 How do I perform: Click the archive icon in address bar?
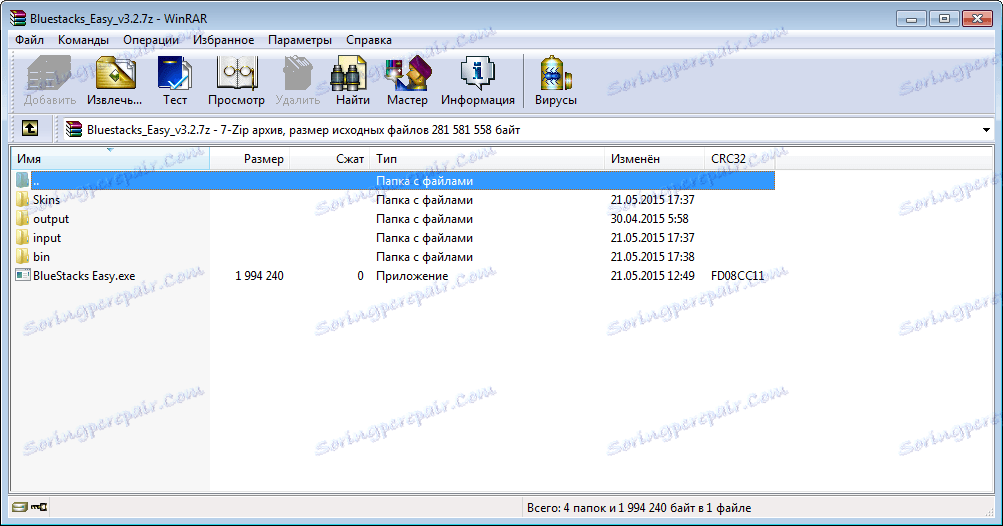coord(74,129)
